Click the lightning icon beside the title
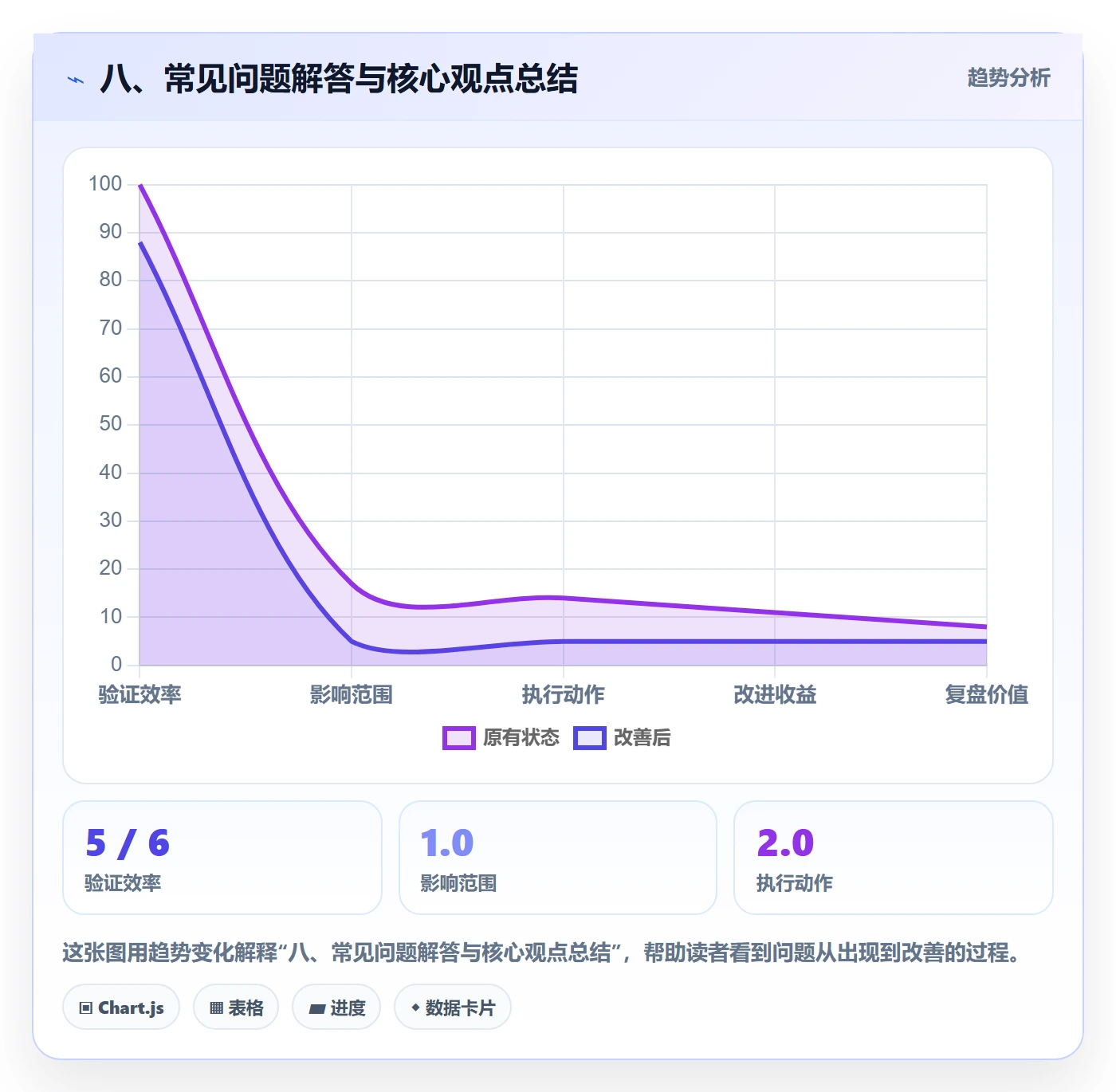This screenshot has height=1092, width=1116. tap(76, 80)
